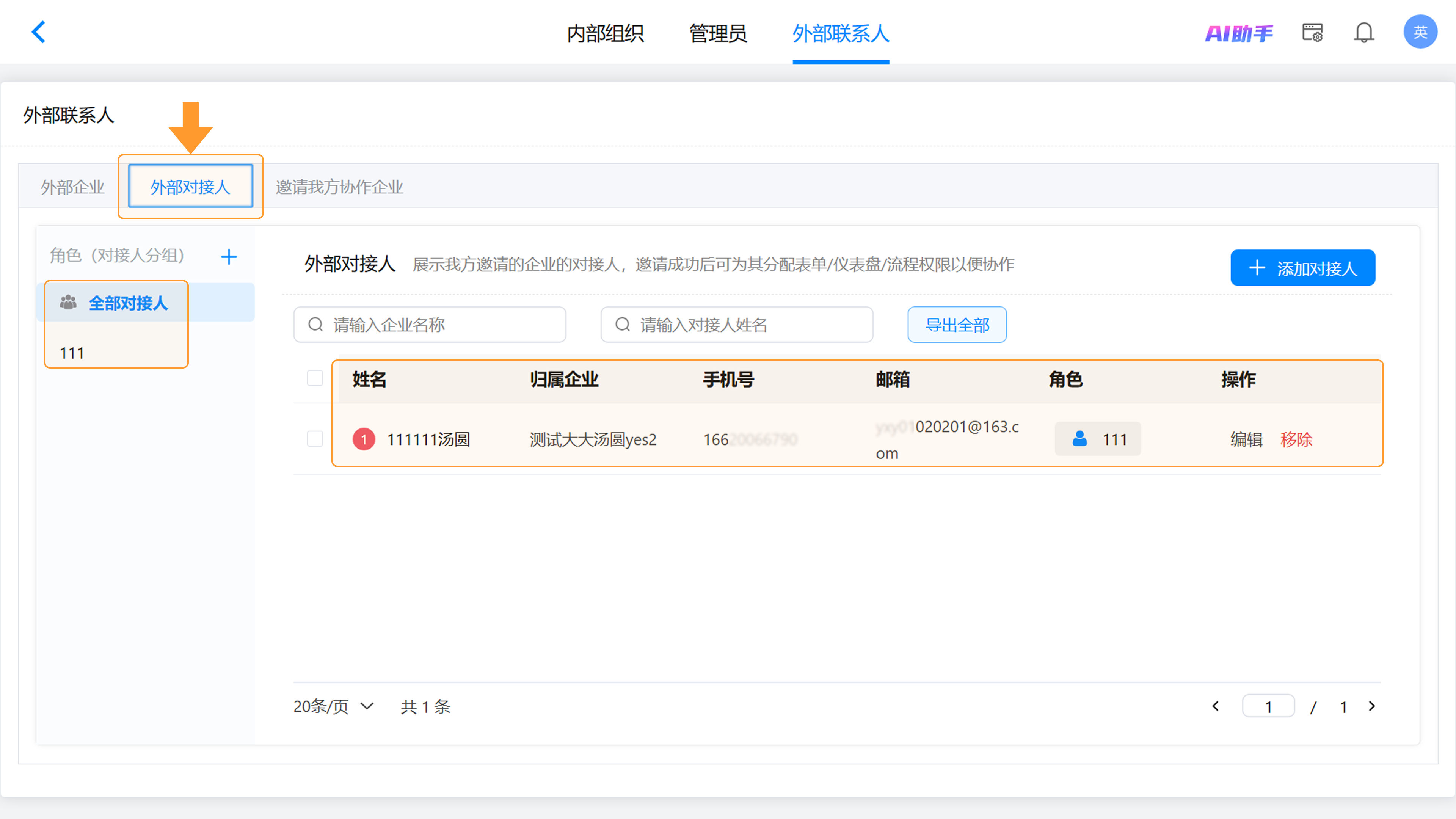Click the 归属企业 column header
1456x819 pixels.
(x=564, y=379)
